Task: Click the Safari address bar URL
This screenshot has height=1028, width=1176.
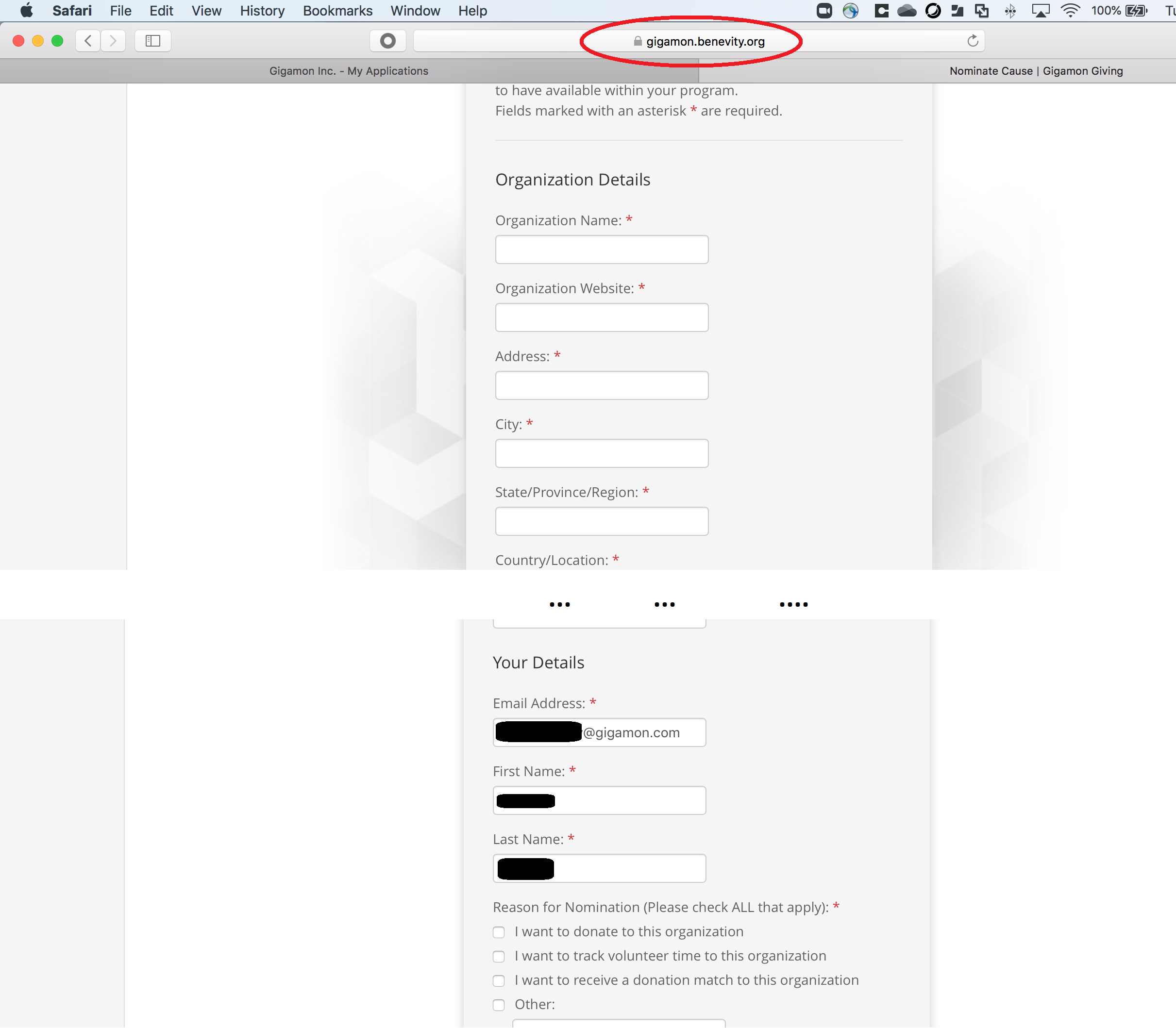Action: [x=706, y=41]
